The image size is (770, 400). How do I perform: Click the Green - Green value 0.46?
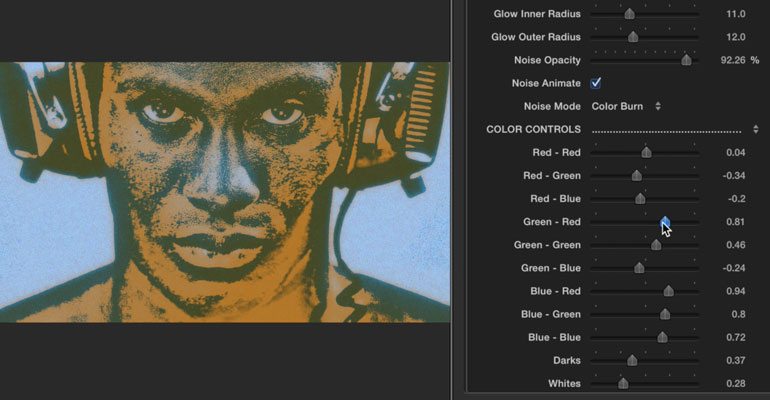pos(736,245)
